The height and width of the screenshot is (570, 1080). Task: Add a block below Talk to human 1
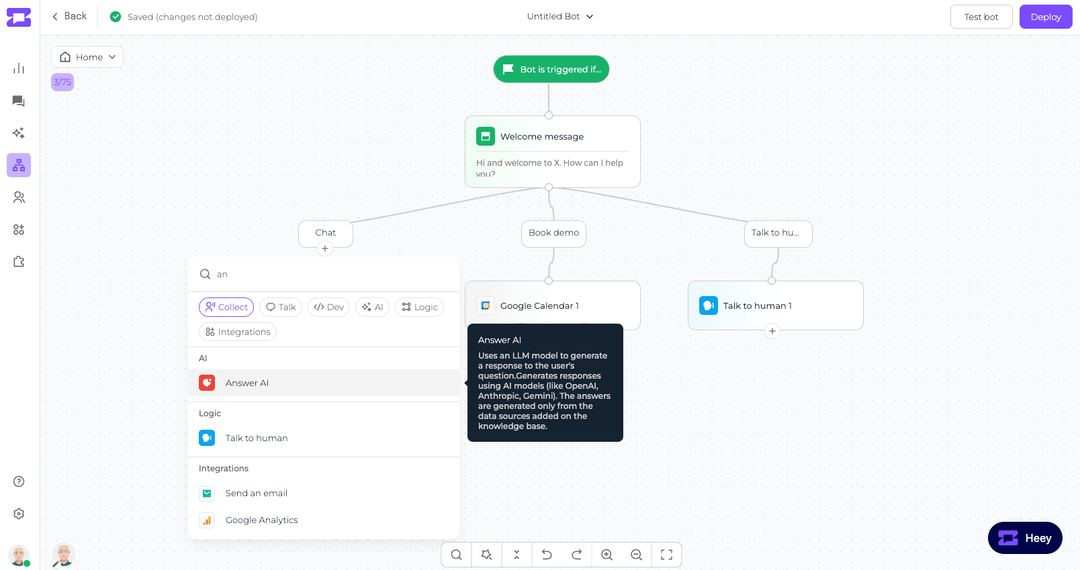(772, 331)
